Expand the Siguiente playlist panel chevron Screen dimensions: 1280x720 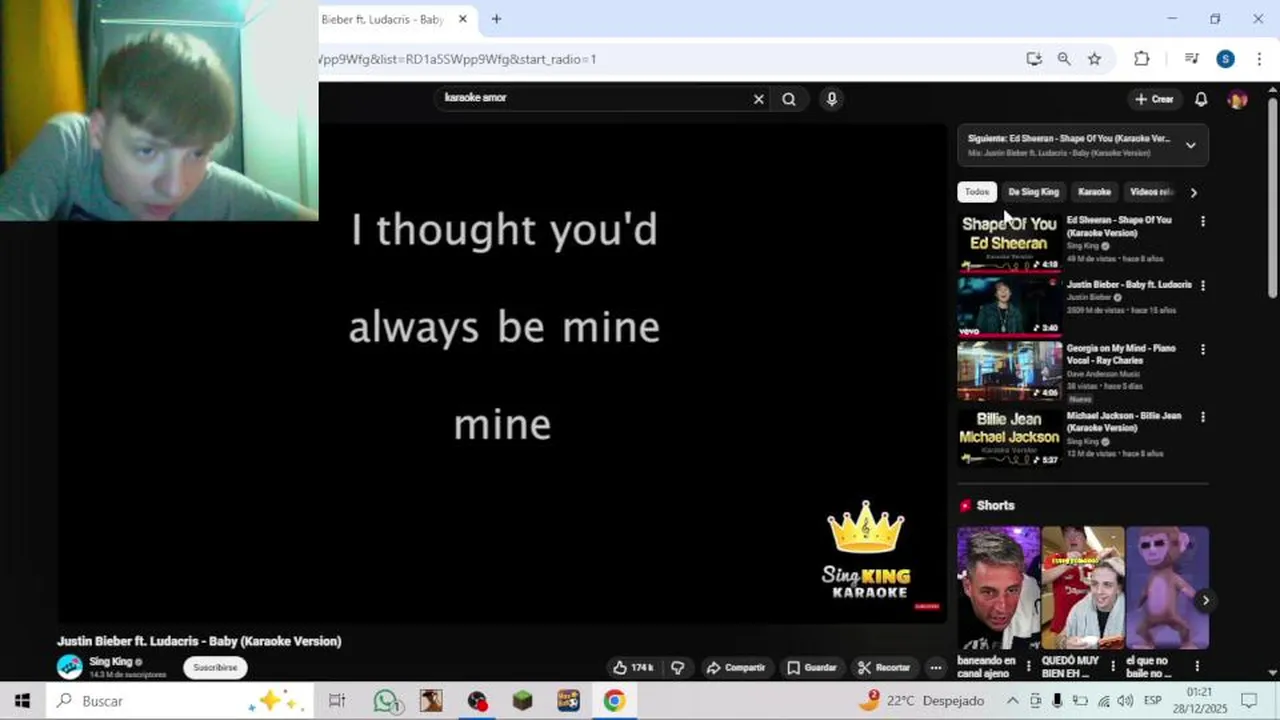pos(1190,145)
